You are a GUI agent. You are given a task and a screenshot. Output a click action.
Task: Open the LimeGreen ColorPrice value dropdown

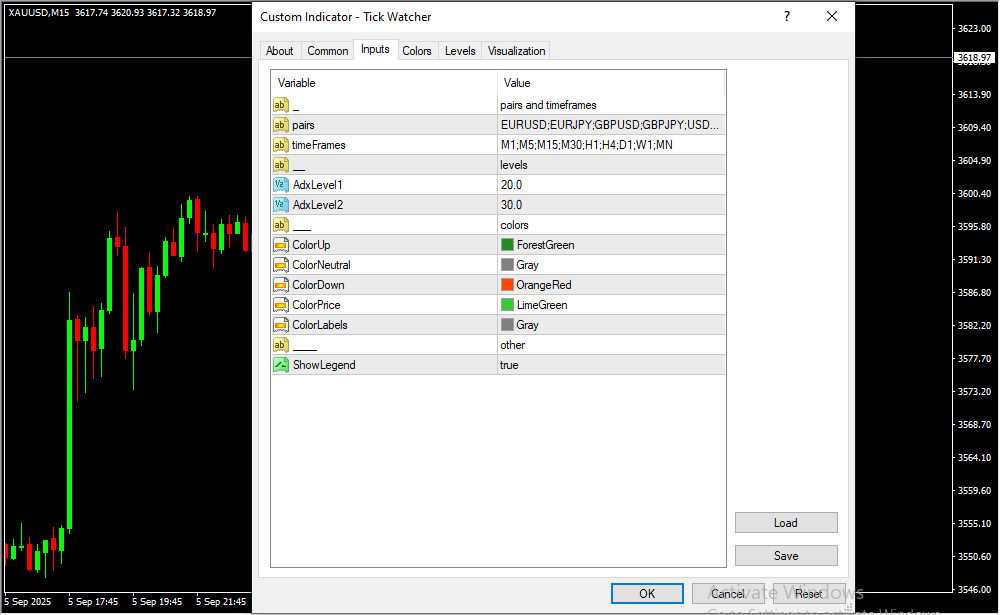coord(610,305)
